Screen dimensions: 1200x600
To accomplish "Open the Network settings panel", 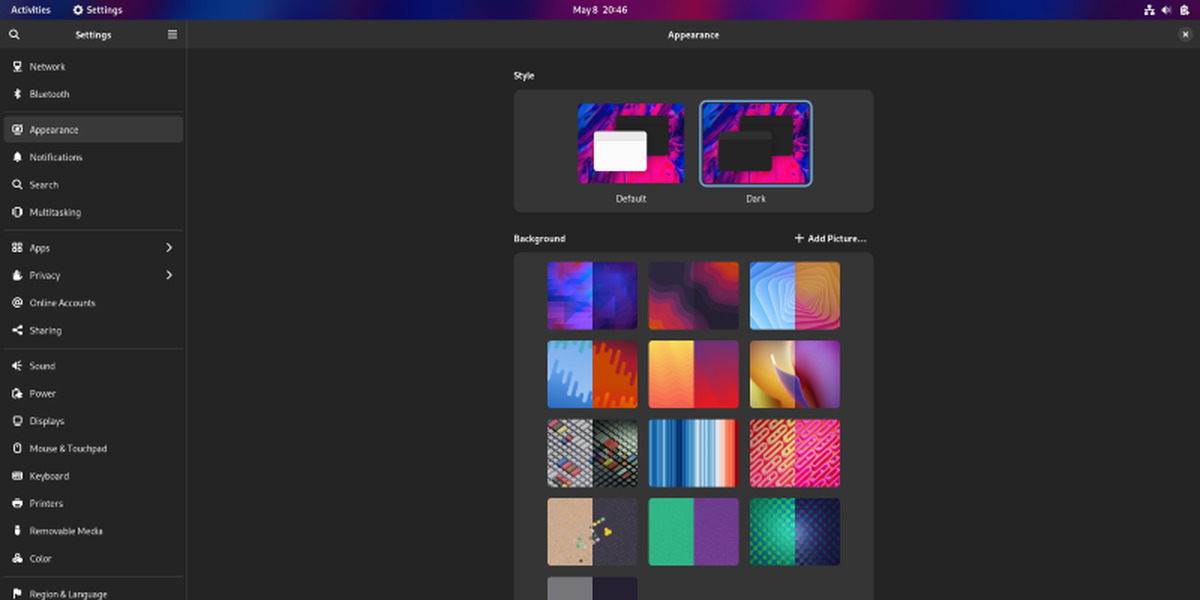I will point(47,67).
